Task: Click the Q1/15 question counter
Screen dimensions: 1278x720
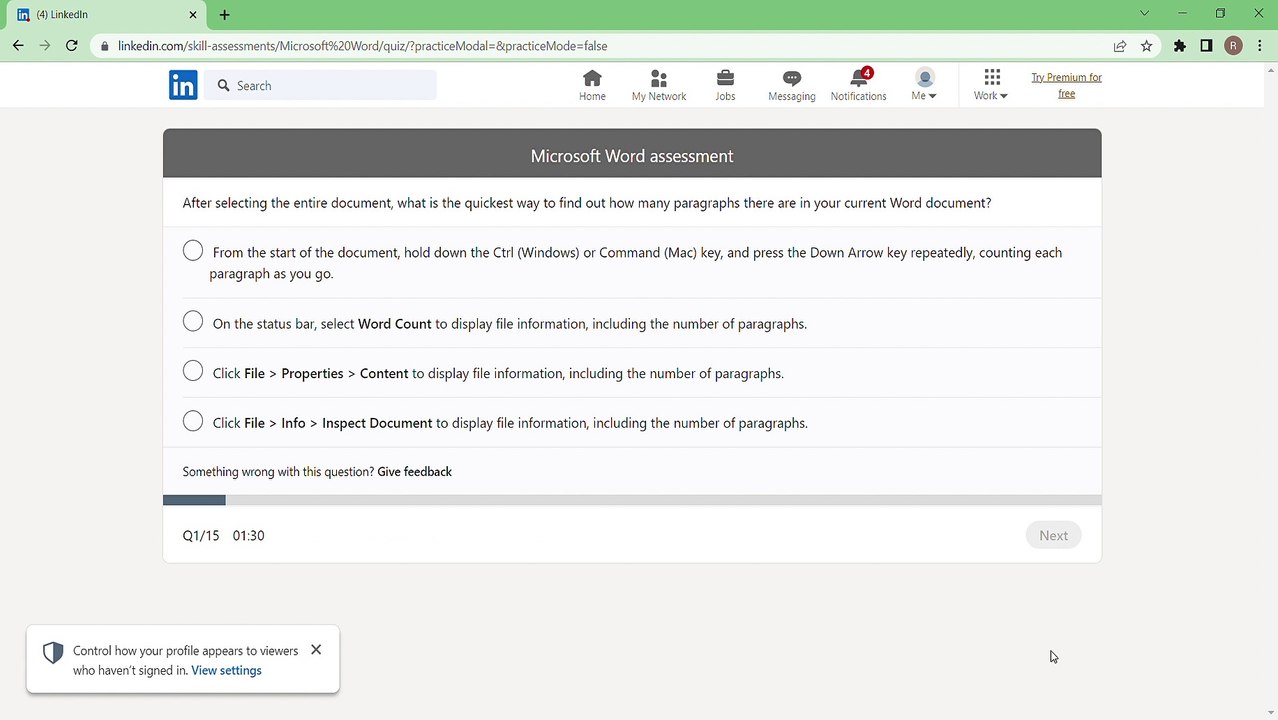Action: (200, 535)
